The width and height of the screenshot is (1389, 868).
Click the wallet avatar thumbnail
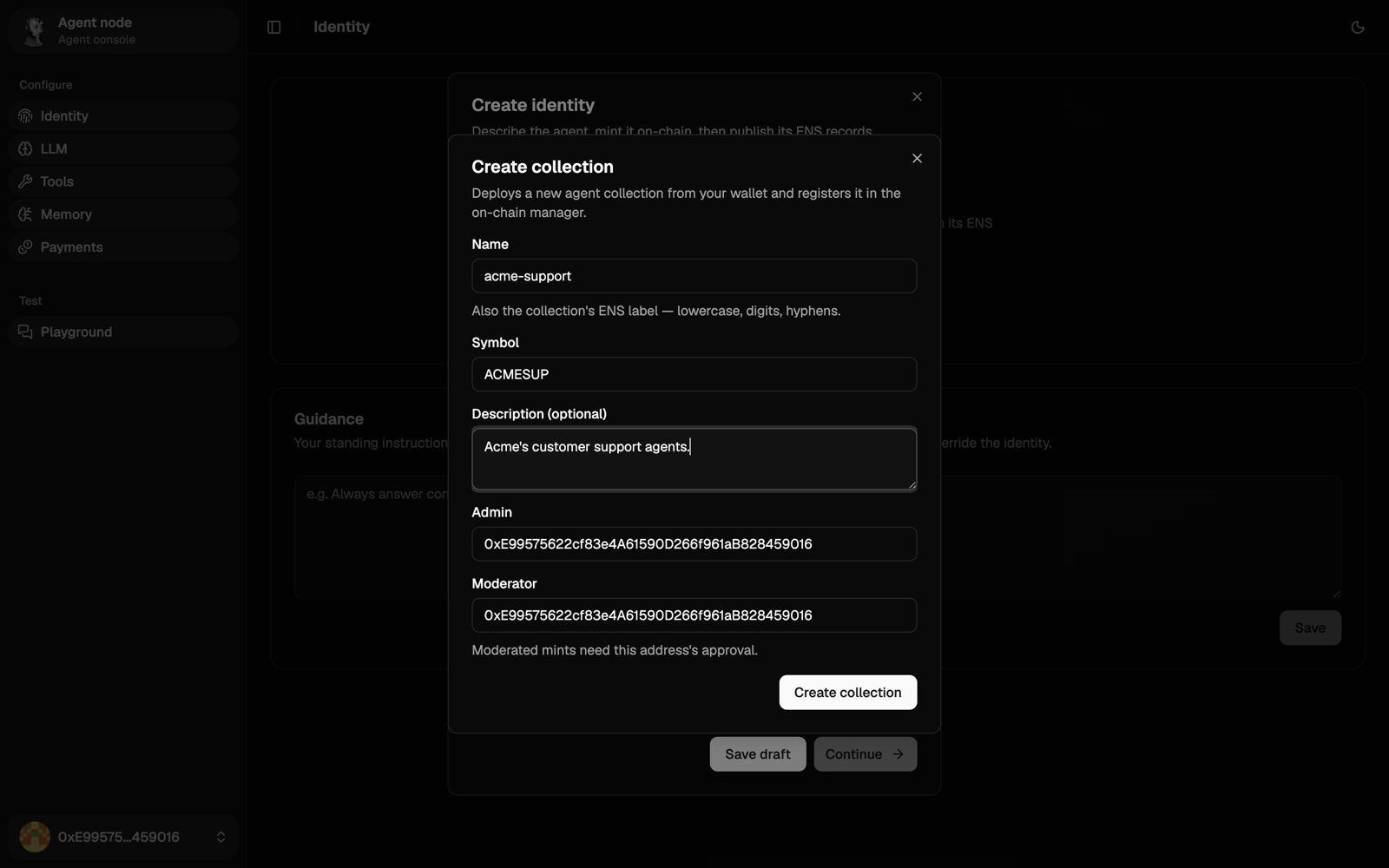tap(35, 838)
